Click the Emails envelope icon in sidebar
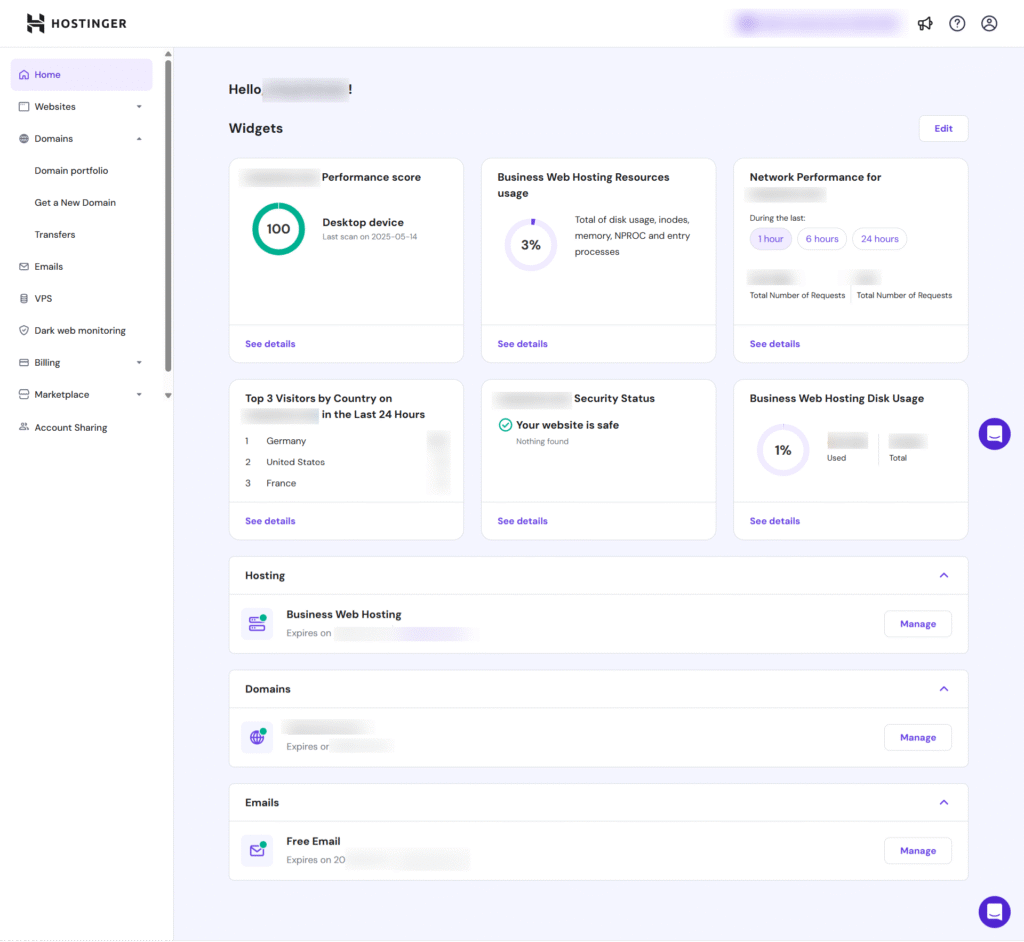 coord(24,267)
